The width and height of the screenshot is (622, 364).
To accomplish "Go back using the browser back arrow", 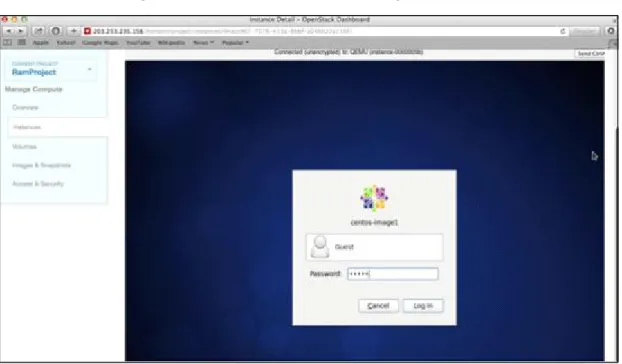I will pos(9,31).
